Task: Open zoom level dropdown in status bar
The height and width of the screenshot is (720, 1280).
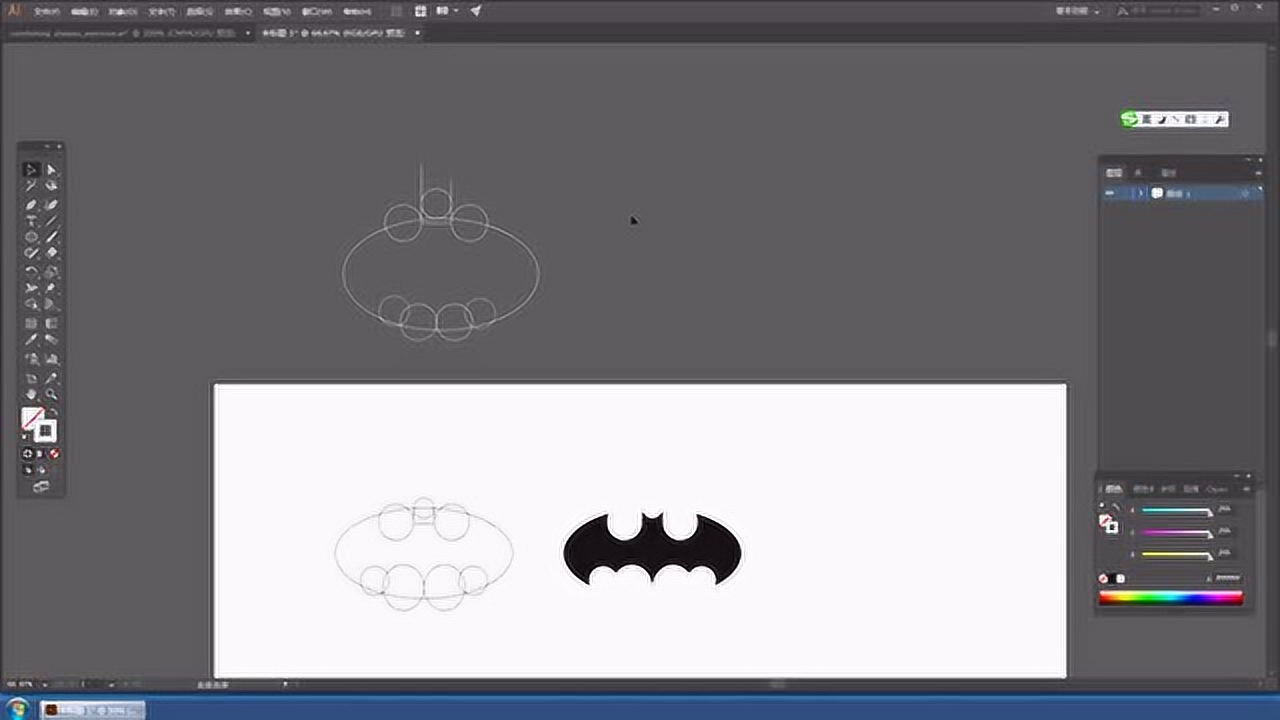Action: pos(46,685)
